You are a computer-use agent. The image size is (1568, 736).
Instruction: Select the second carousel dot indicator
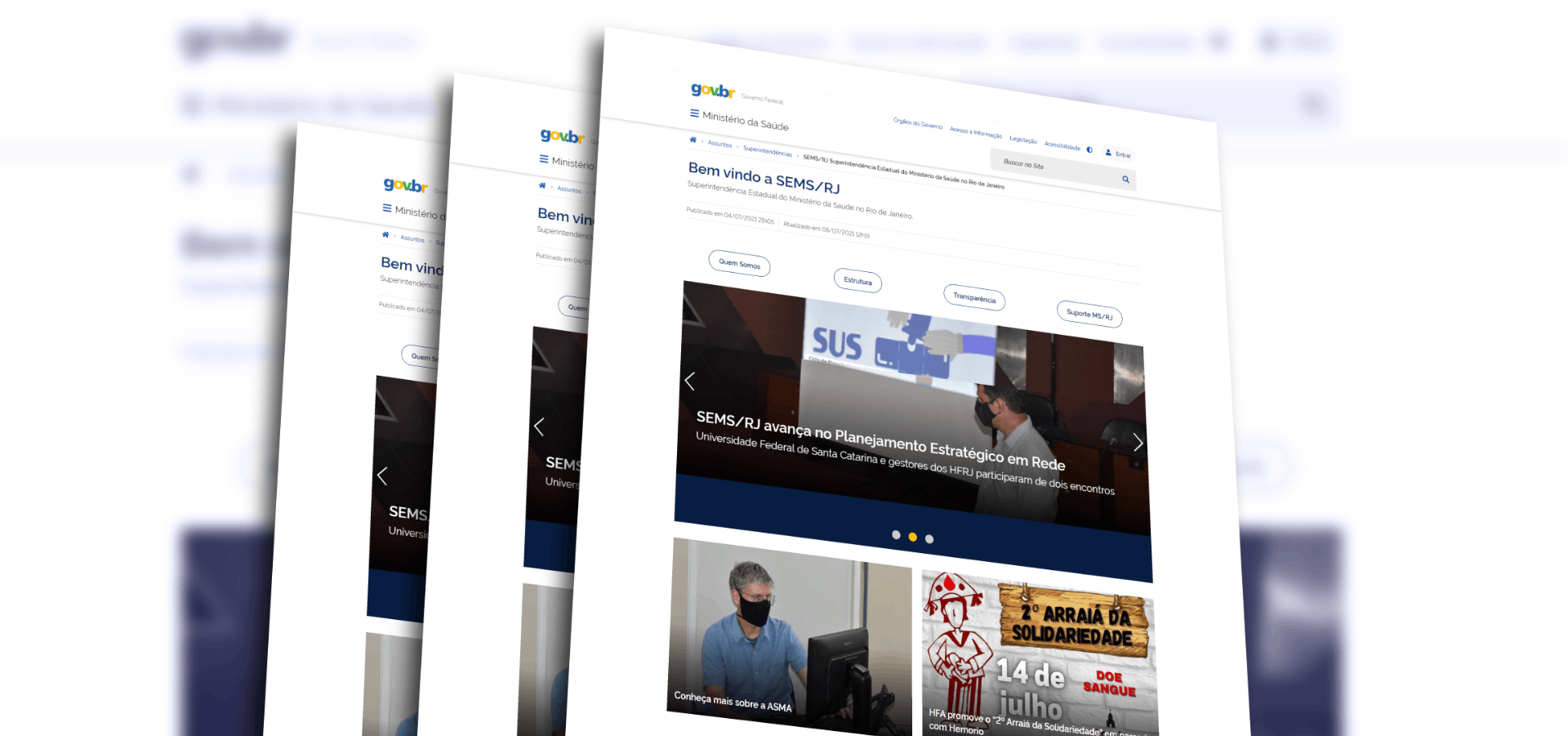pyautogui.click(x=912, y=538)
